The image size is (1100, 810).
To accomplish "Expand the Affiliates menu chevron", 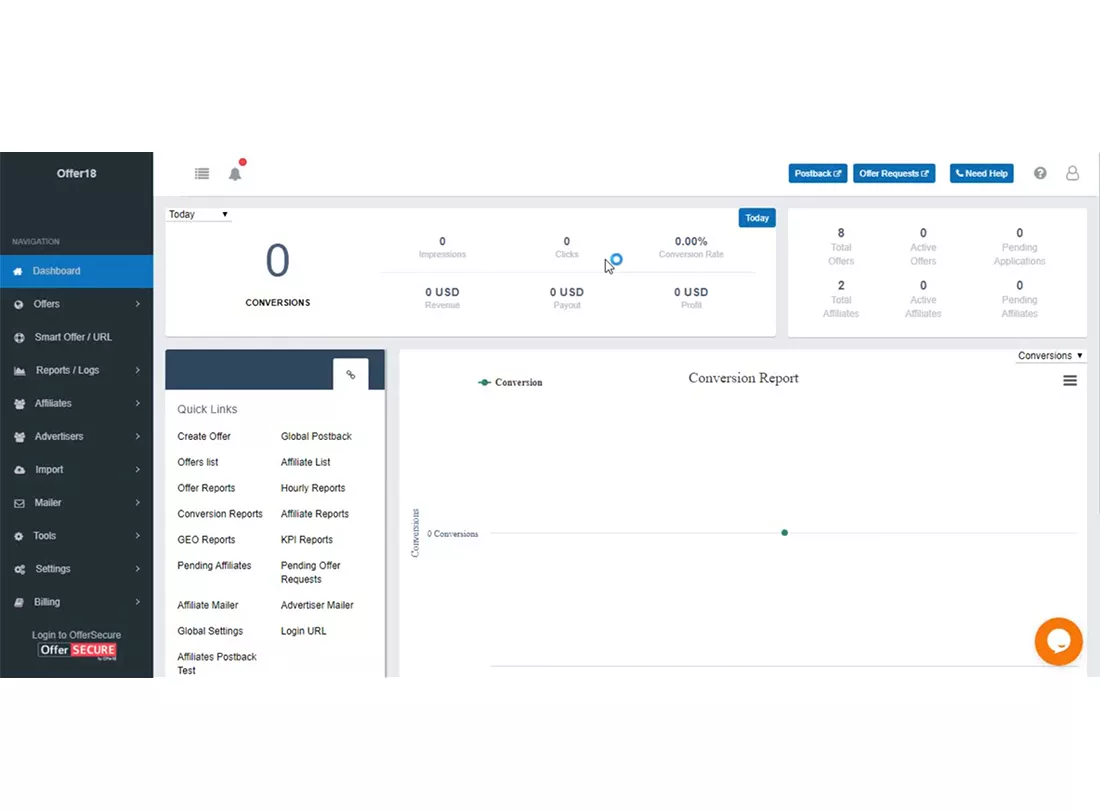I will pyautogui.click(x=138, y=403).
